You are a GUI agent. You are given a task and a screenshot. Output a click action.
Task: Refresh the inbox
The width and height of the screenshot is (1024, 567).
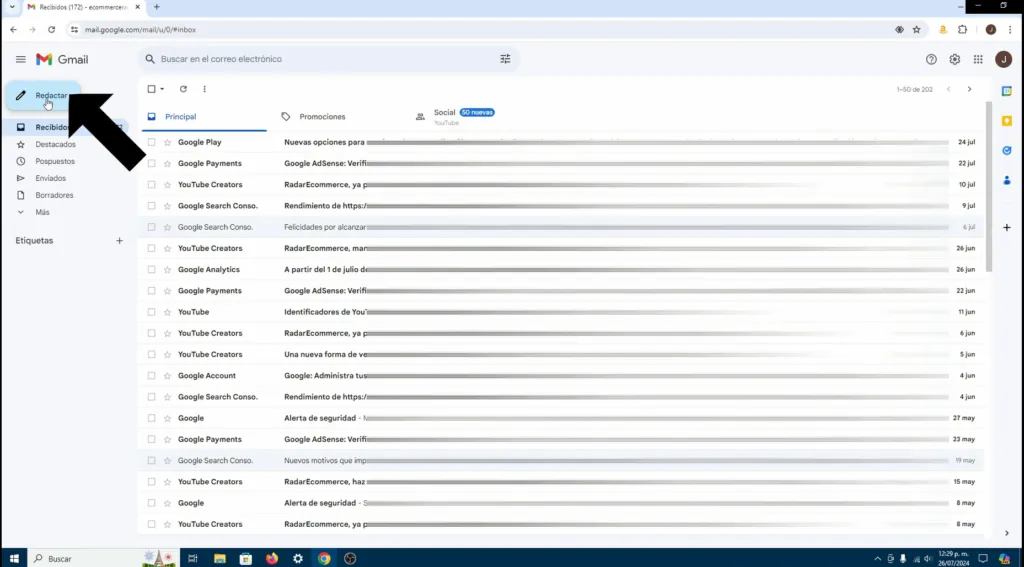[184, 89]
